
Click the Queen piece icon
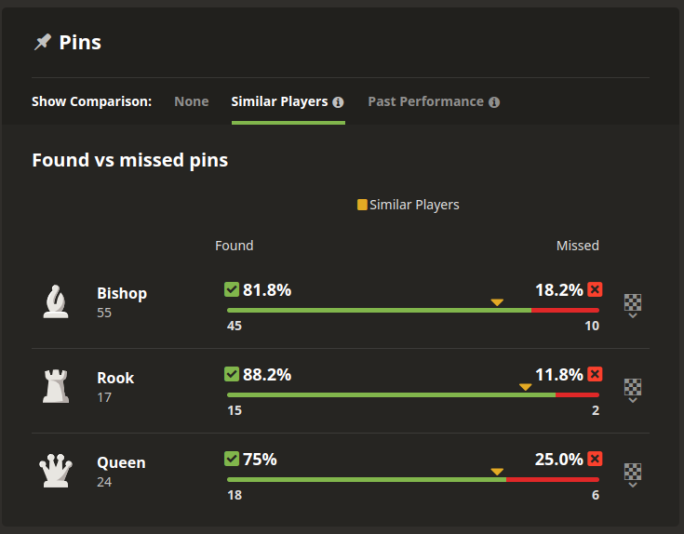pyautogui.click(x=56, y=470)
